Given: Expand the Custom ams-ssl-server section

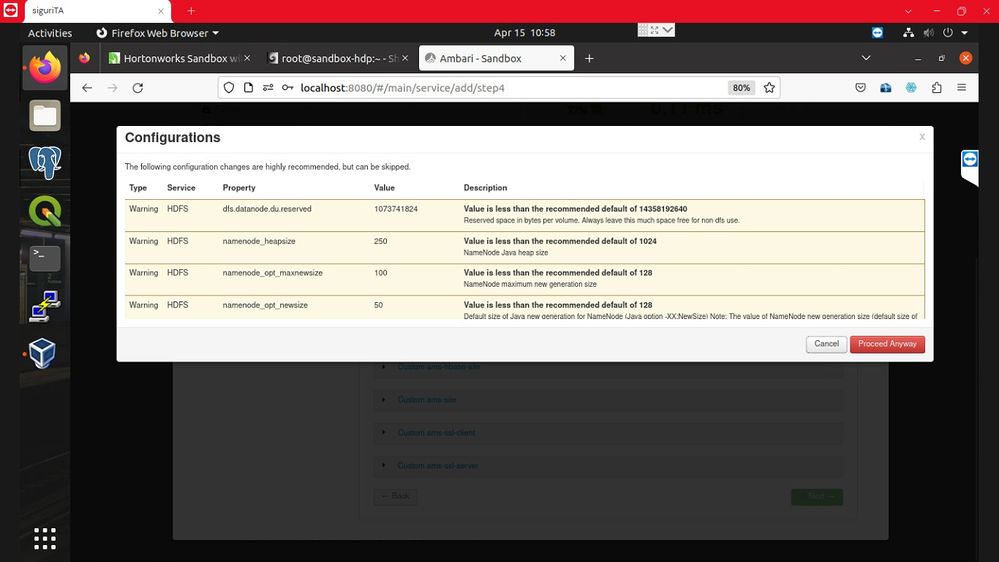Looking at the screenshot, I should (438, 466).
